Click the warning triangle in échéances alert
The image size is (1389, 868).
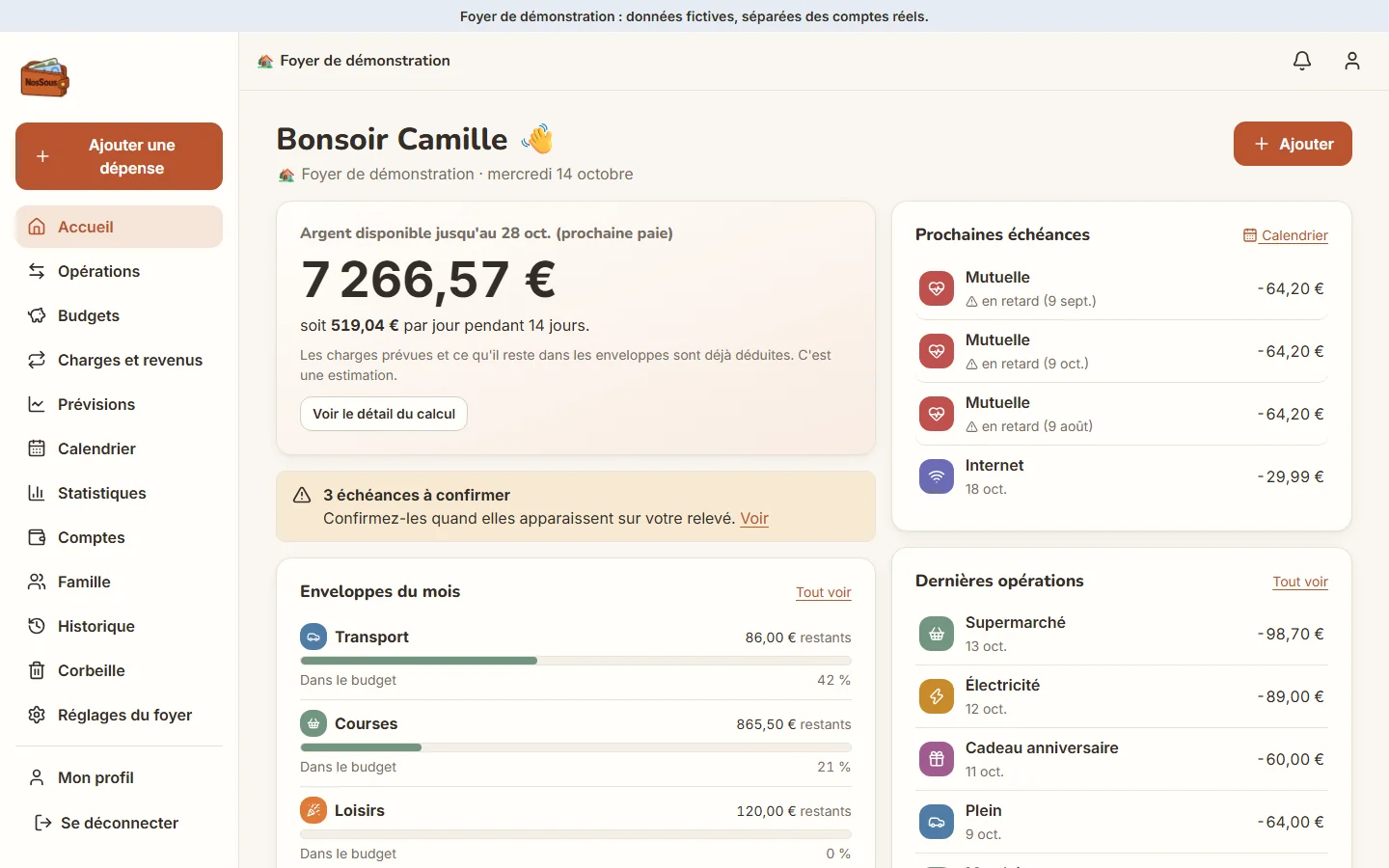pos(302,495)
